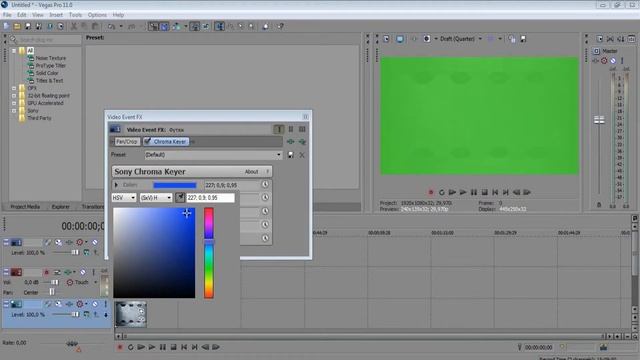
Task: Click the About button in Chroma Keyer
Action: click(x=251, y=172)
